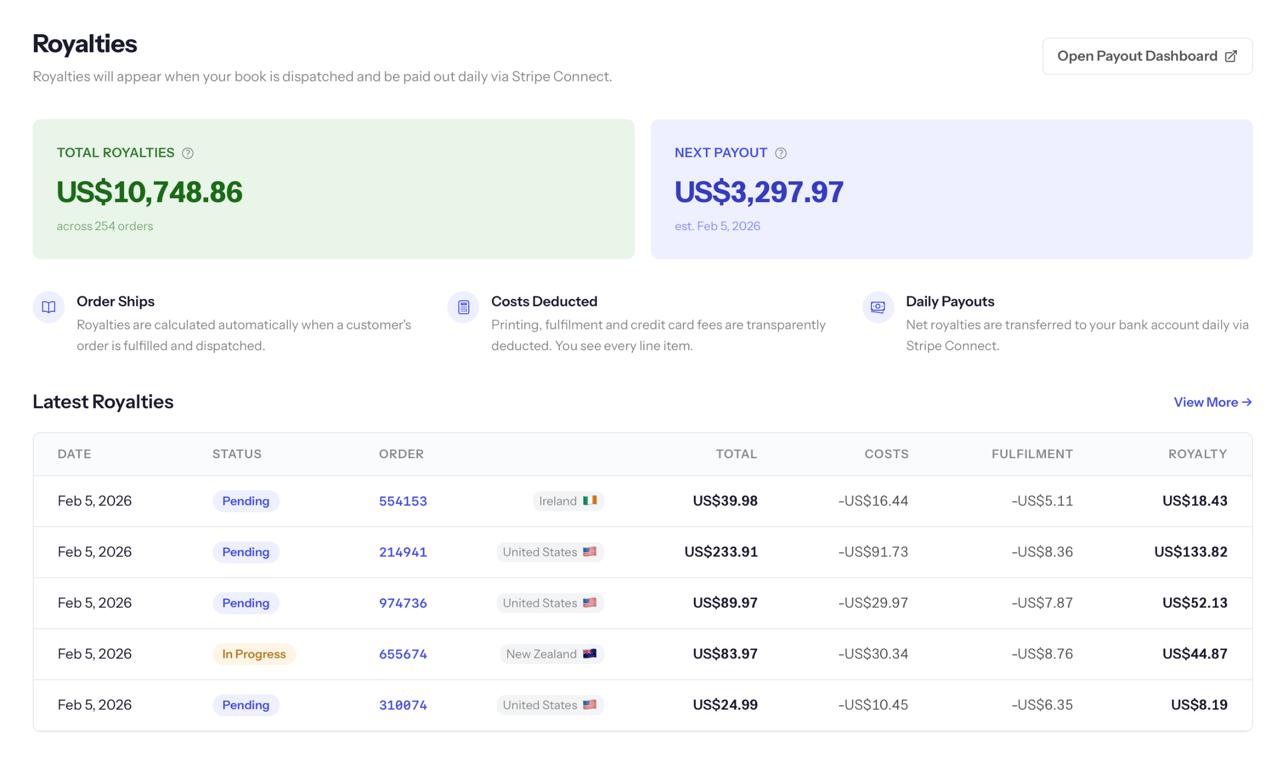Viewport: 1280px width, 764px height.
Task: Click the Daily Payouts card icon
Action: pos(877,306)
